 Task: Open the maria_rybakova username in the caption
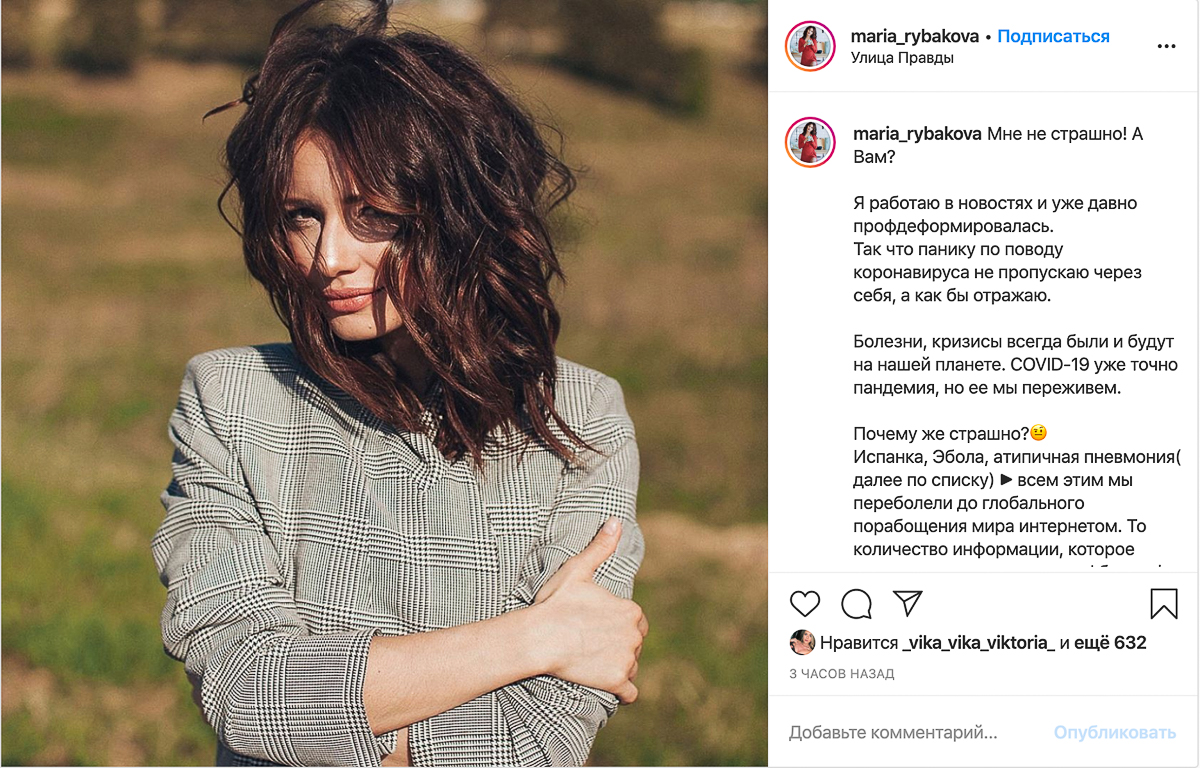click(x=918, y=134)
